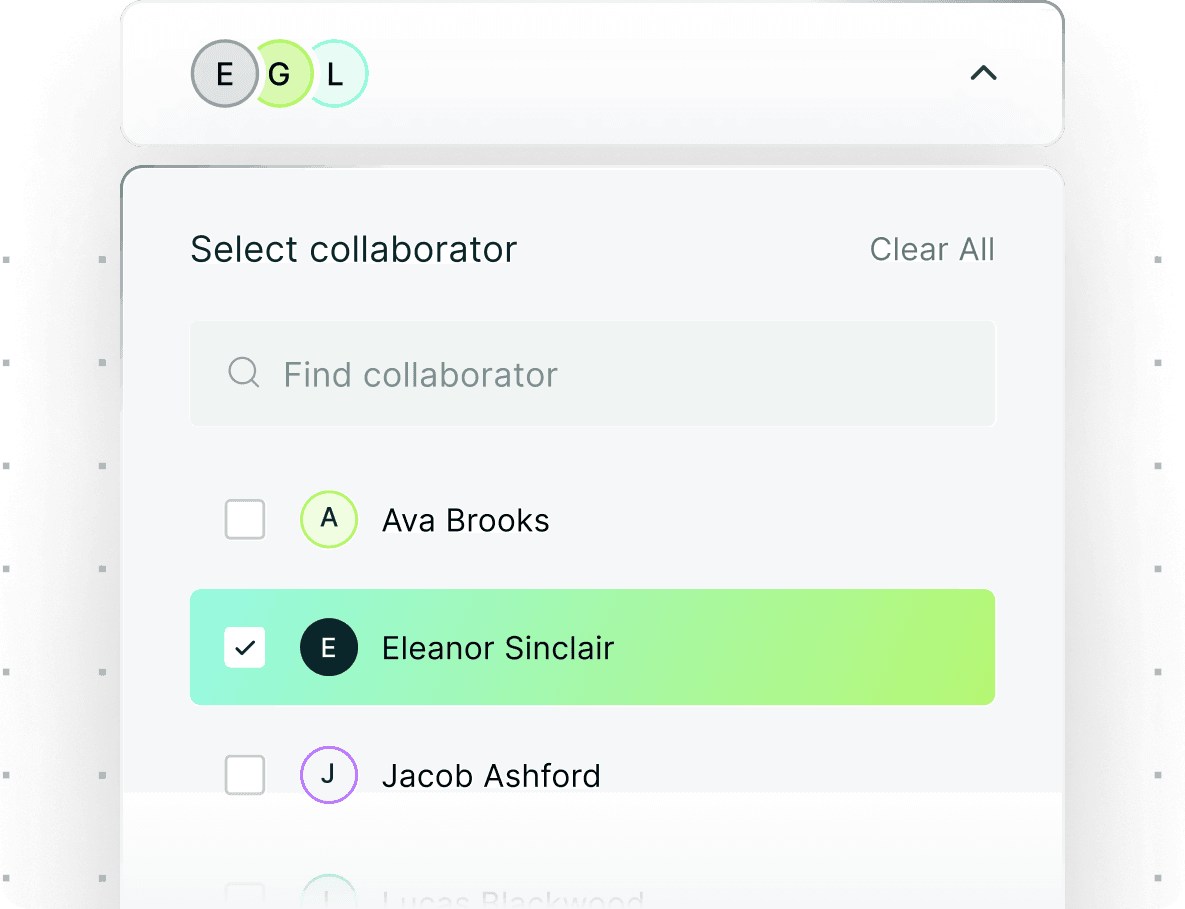Uncheck the Eleanor Sinclair checkbox

[x=245, y=647]
